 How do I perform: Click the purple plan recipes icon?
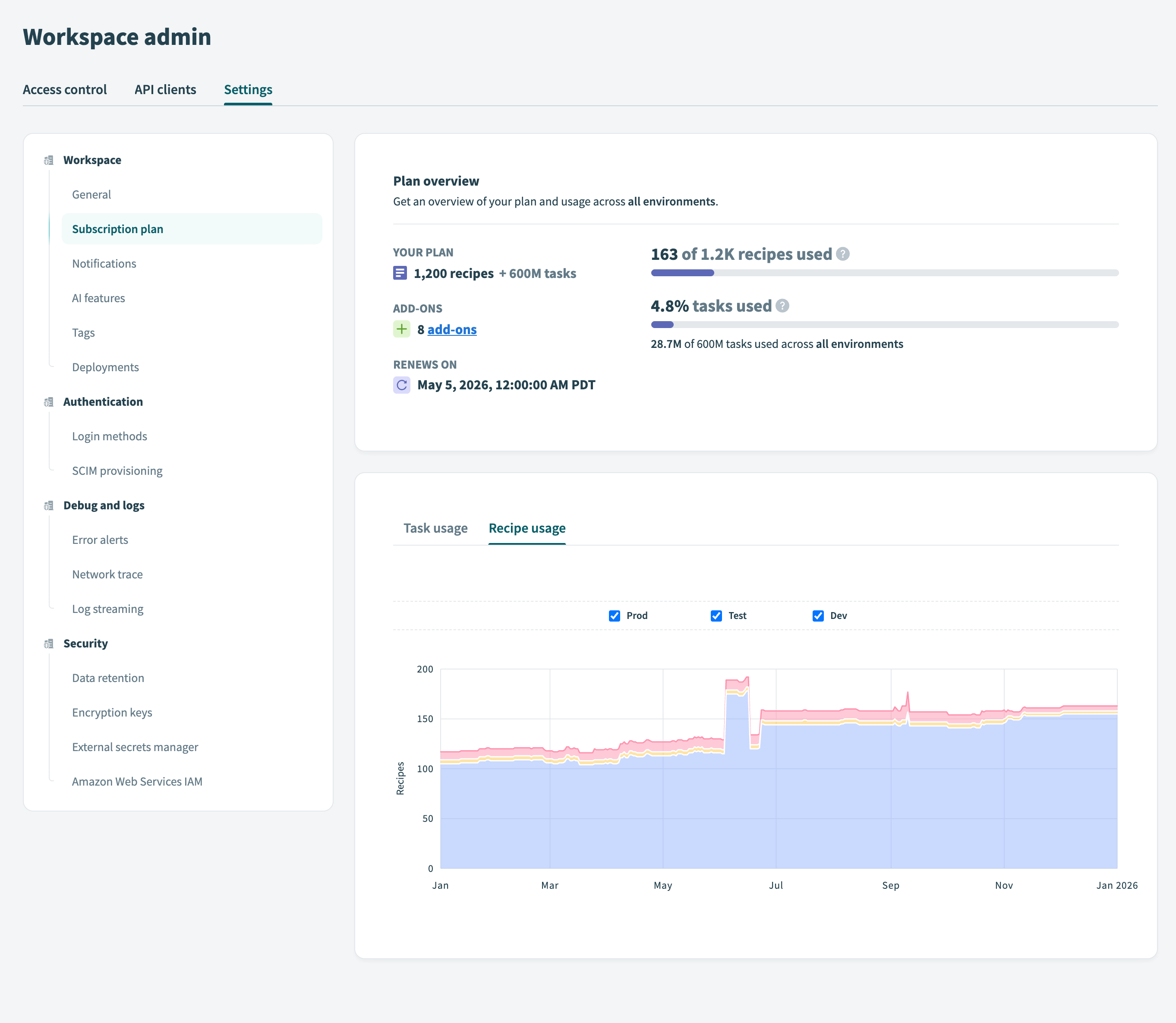[400, 273]
